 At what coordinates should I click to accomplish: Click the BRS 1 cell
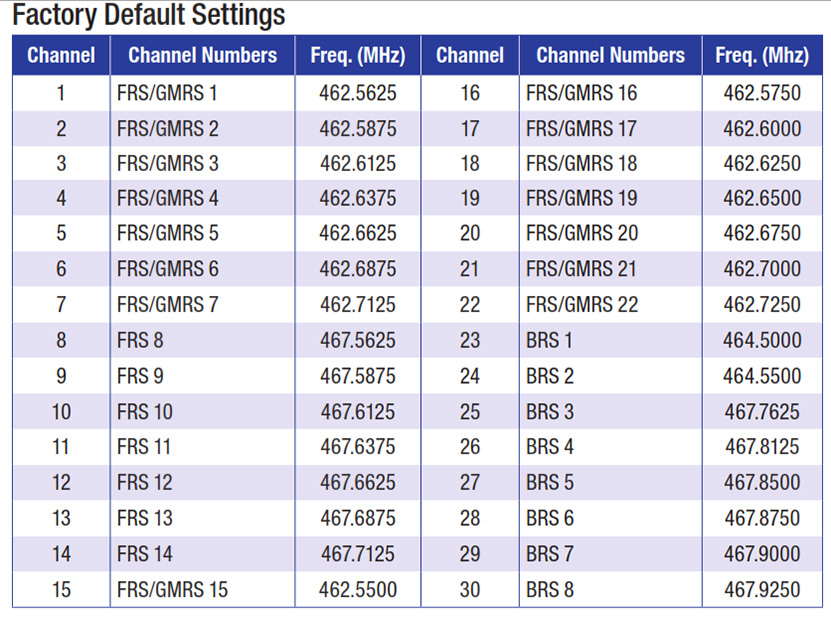pos(550,340)
